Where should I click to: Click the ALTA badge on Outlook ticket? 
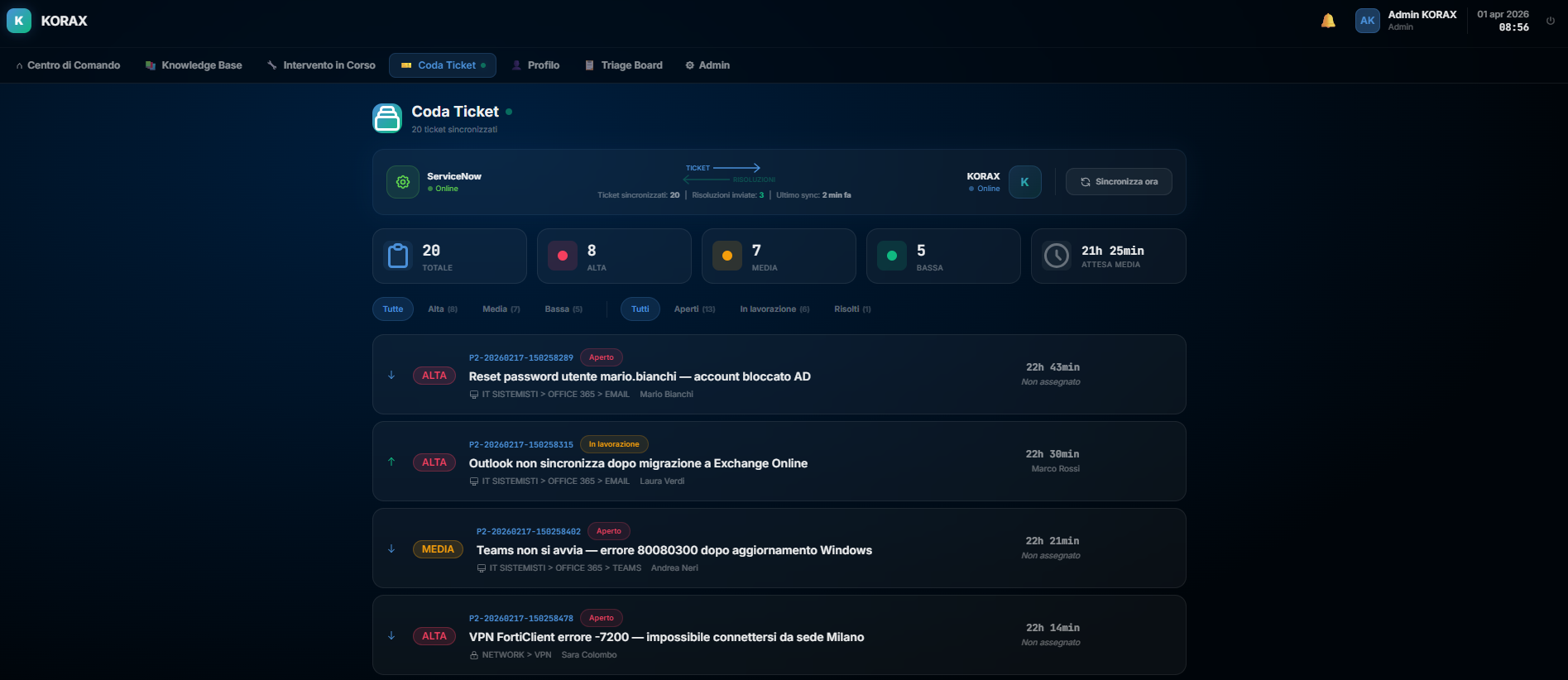coord(434,462)
